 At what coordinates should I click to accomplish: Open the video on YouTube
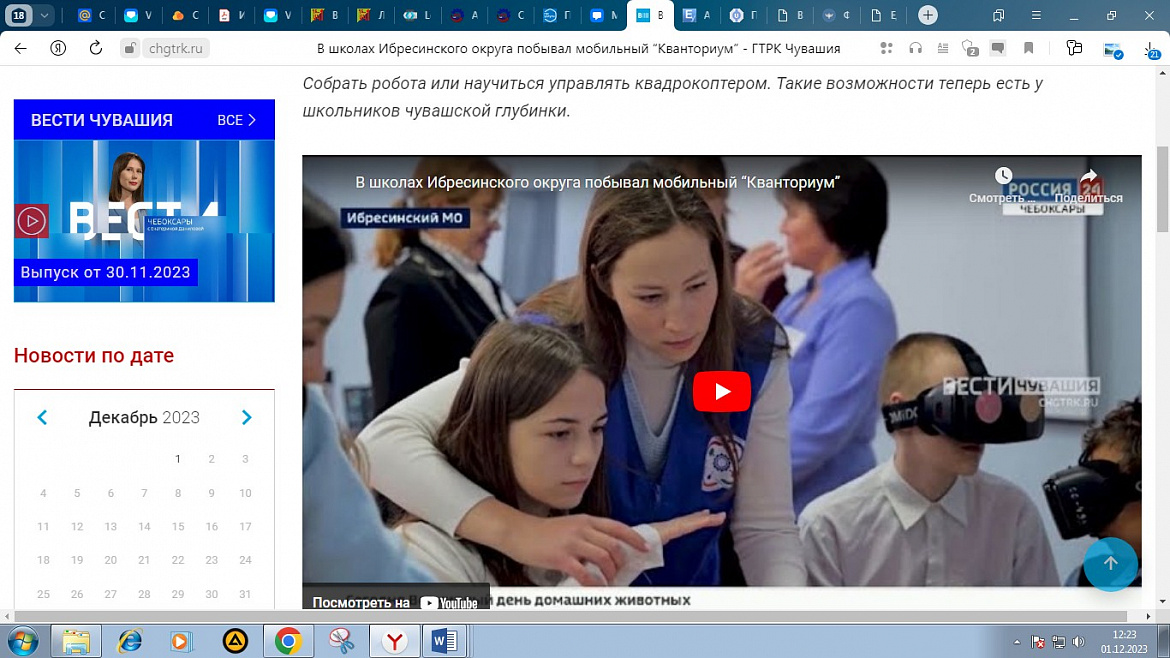(x=395, y=602)
